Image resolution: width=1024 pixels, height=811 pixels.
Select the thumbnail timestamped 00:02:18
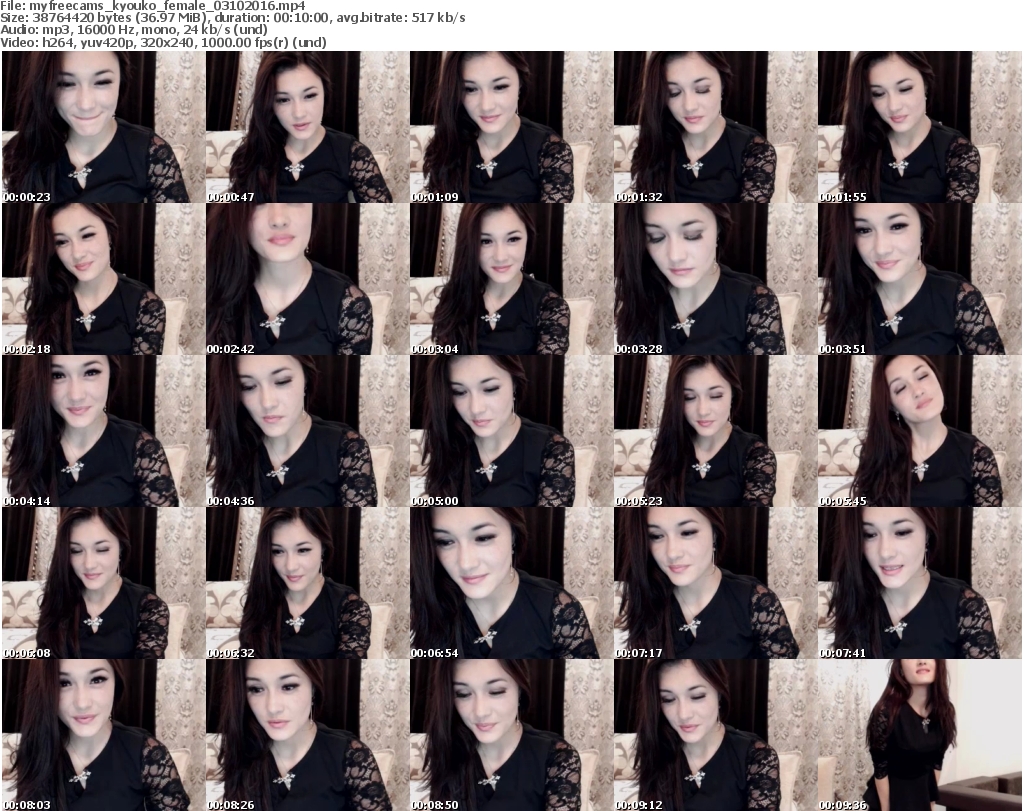103,279
